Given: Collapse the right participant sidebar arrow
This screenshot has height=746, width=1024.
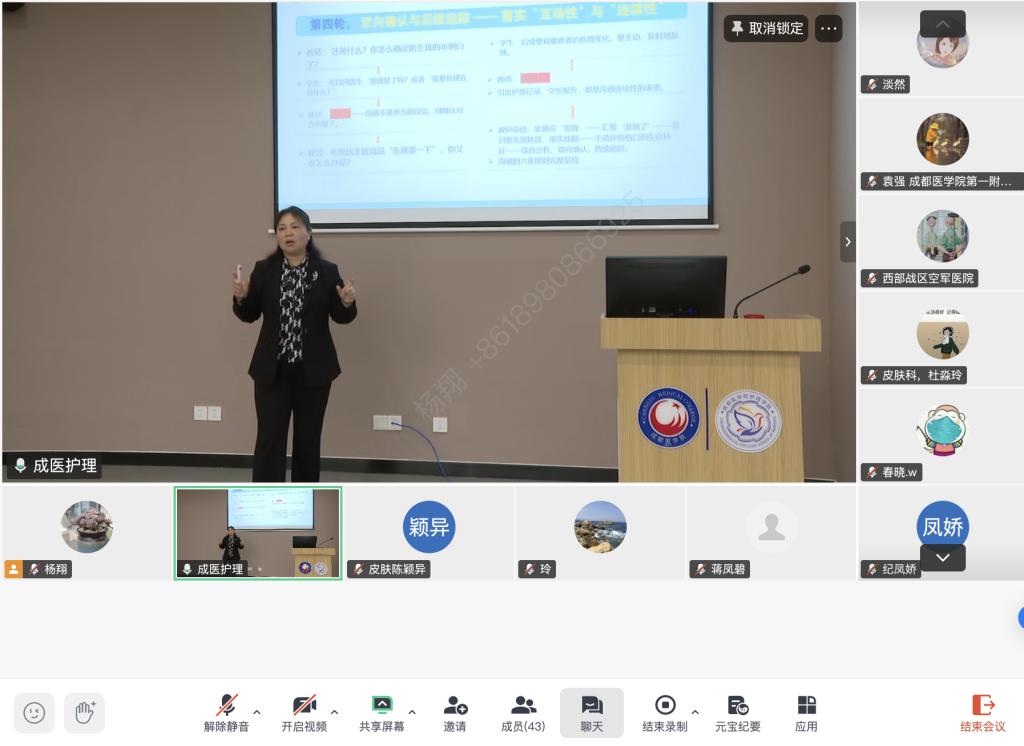Looking at the screenshot, I should coord(848,241).
